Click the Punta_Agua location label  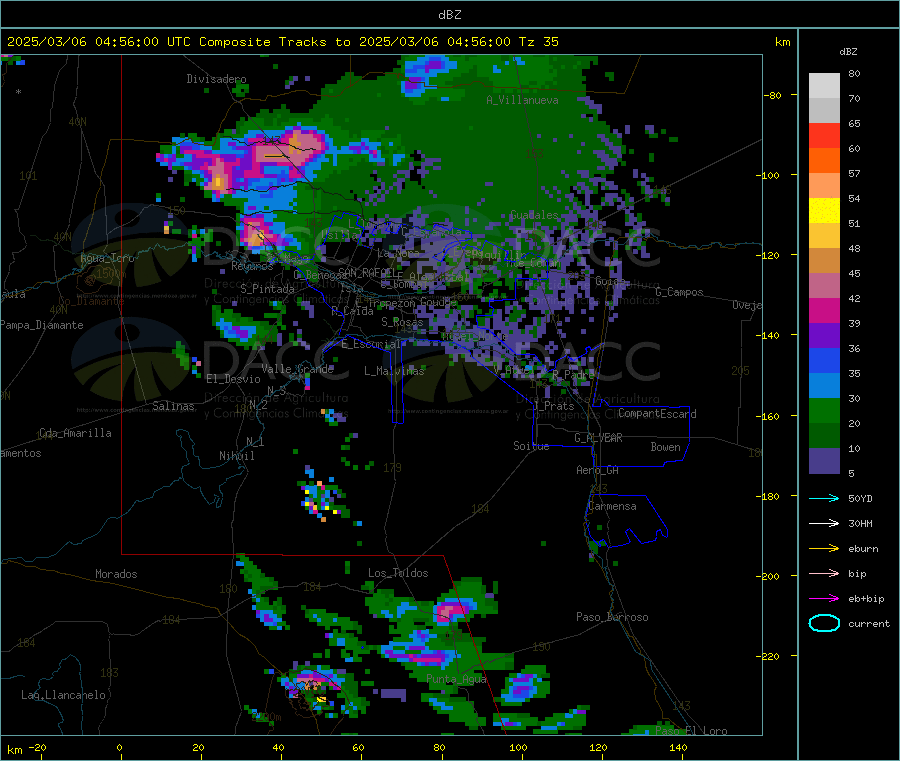pos(456,679)
